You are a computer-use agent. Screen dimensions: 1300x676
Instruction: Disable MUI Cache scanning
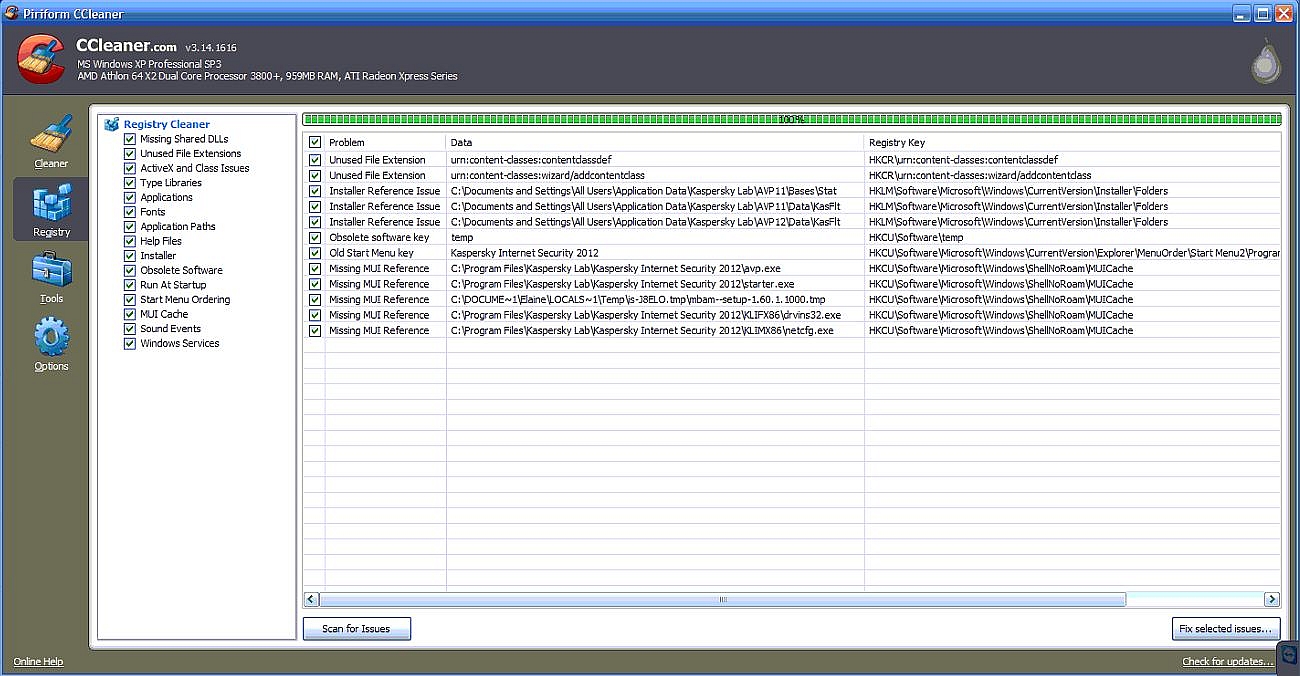(130, 314)
